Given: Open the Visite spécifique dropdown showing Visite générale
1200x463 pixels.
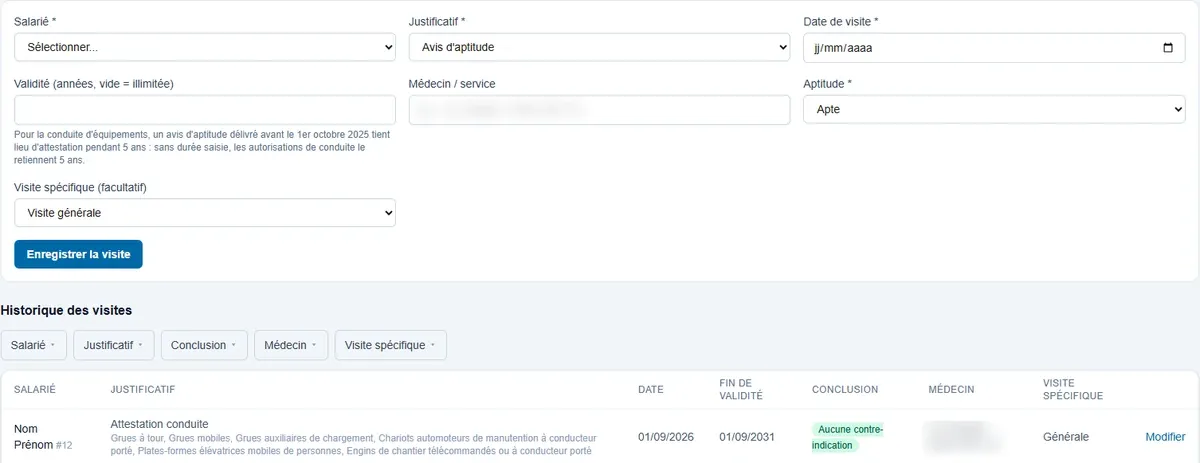Looking at the screenshot, I should [x=205, y=213].
